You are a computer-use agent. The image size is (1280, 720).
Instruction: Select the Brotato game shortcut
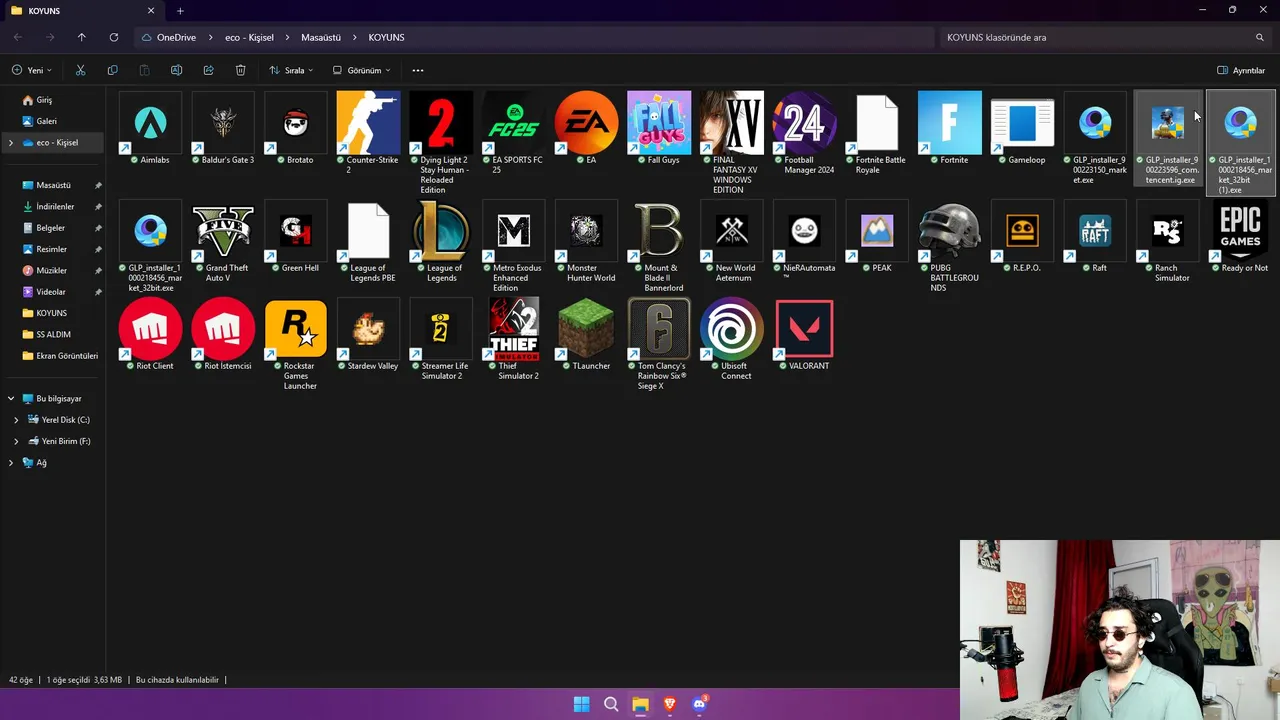(296, 123)
